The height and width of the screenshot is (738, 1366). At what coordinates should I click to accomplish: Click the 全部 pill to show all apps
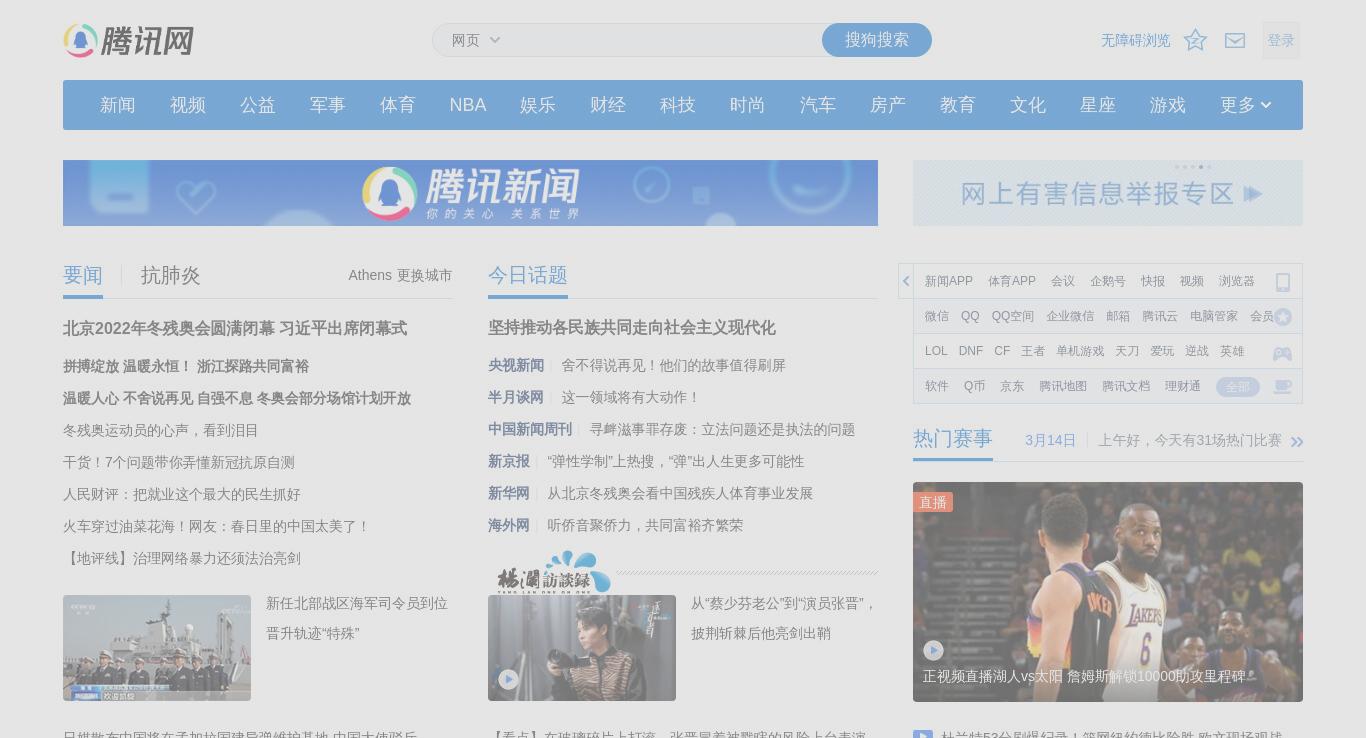pyautogui.click(x=1238, y=387)
